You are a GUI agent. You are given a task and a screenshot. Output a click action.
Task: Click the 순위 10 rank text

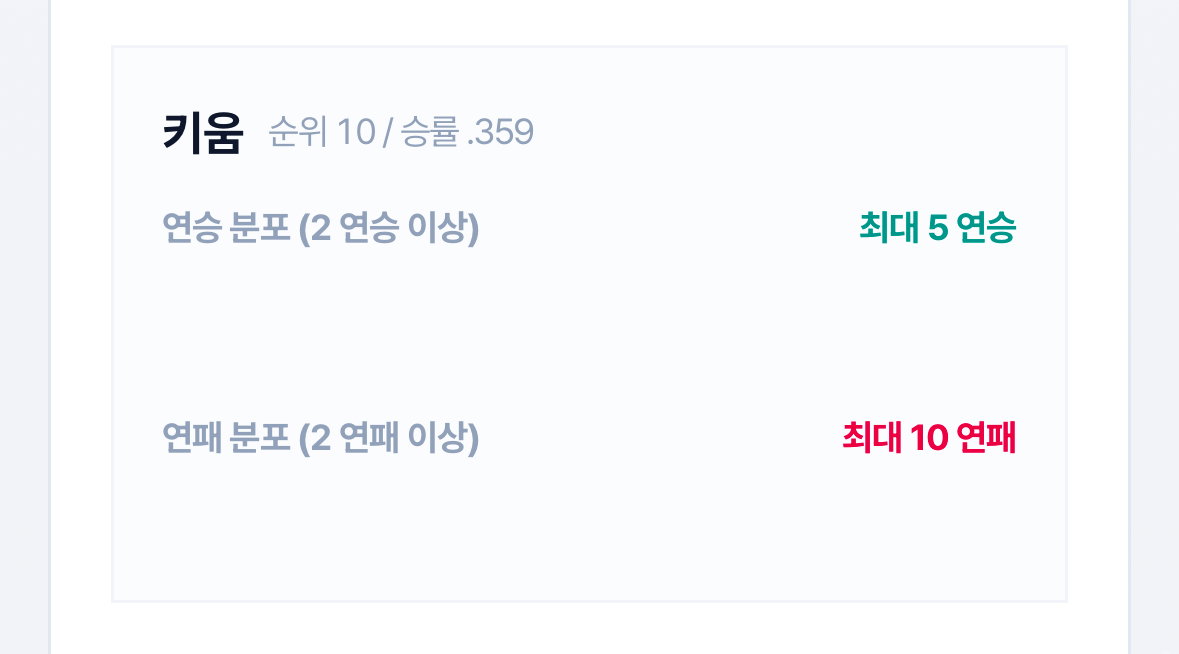[x=322, y=132]
